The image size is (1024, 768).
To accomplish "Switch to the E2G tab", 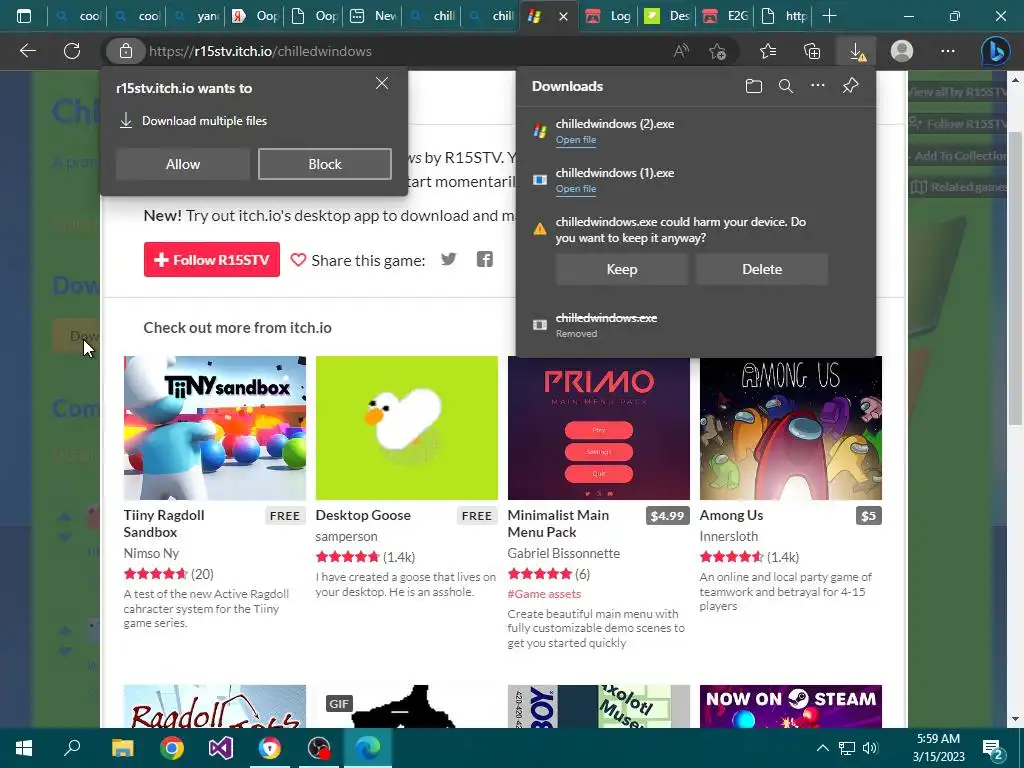I will (x=726, y=16).
